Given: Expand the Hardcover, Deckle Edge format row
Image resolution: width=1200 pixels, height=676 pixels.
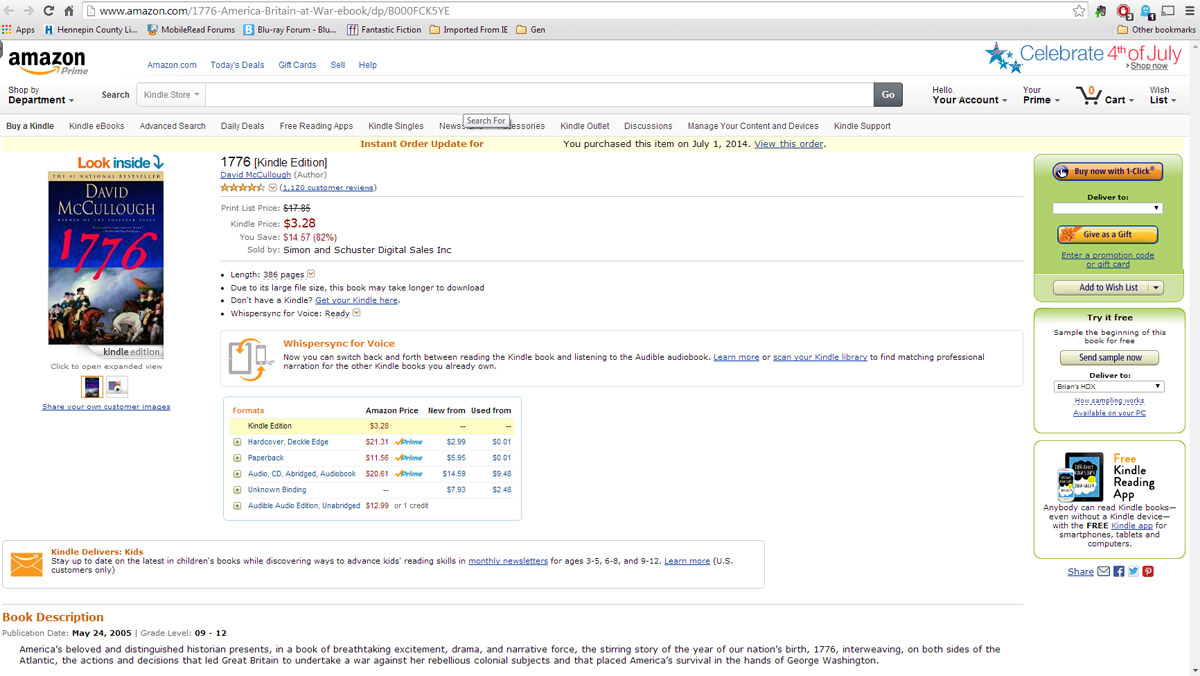Looking at the screenshot, I should pyautogui.click(x=237, y=442).
